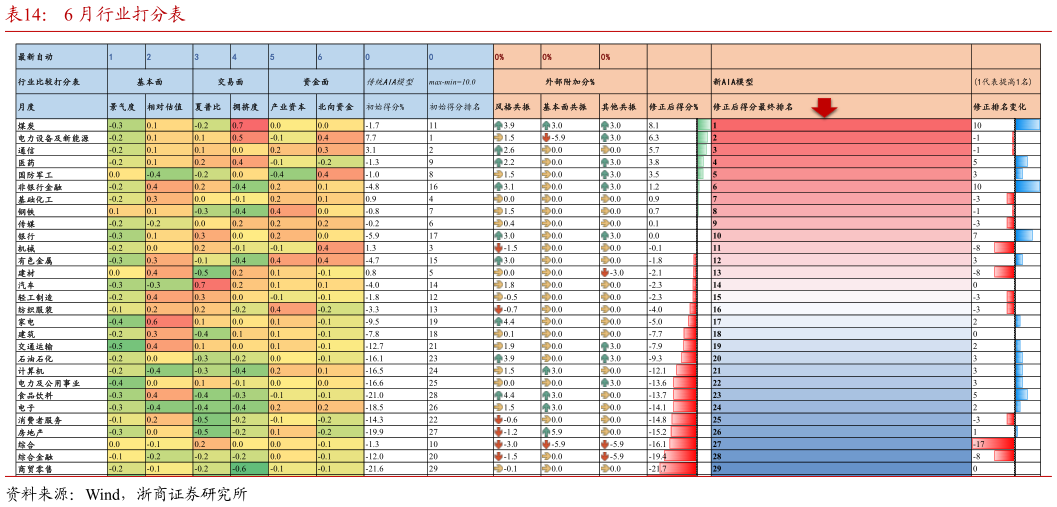1057x507 pixels.
Task: Click the 新AIA模型 header cell
Action: click(x=840, y=82)
